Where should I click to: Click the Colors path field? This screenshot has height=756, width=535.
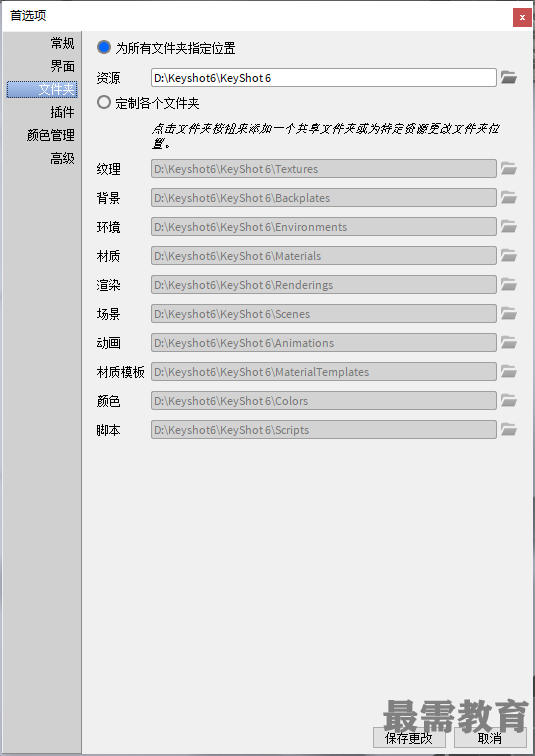(323, 401)
